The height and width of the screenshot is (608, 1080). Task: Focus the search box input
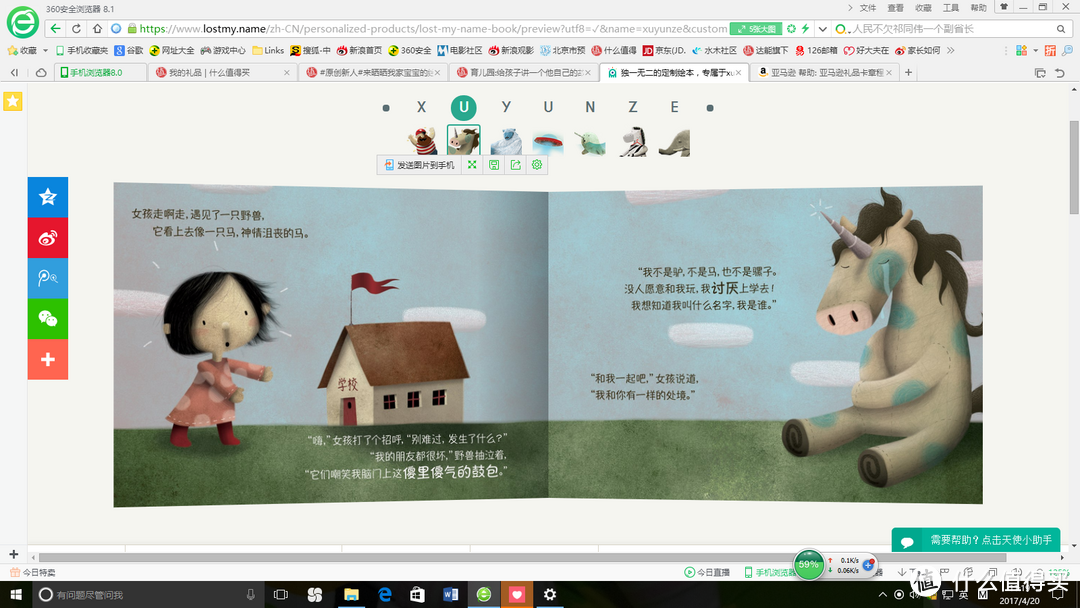pos(951,29)
